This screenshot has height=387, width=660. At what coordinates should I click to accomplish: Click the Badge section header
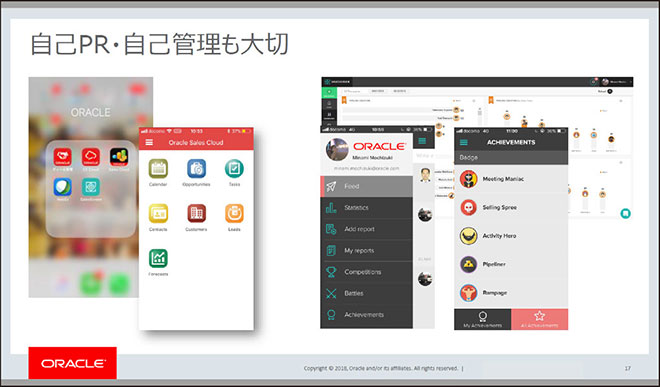511,157
